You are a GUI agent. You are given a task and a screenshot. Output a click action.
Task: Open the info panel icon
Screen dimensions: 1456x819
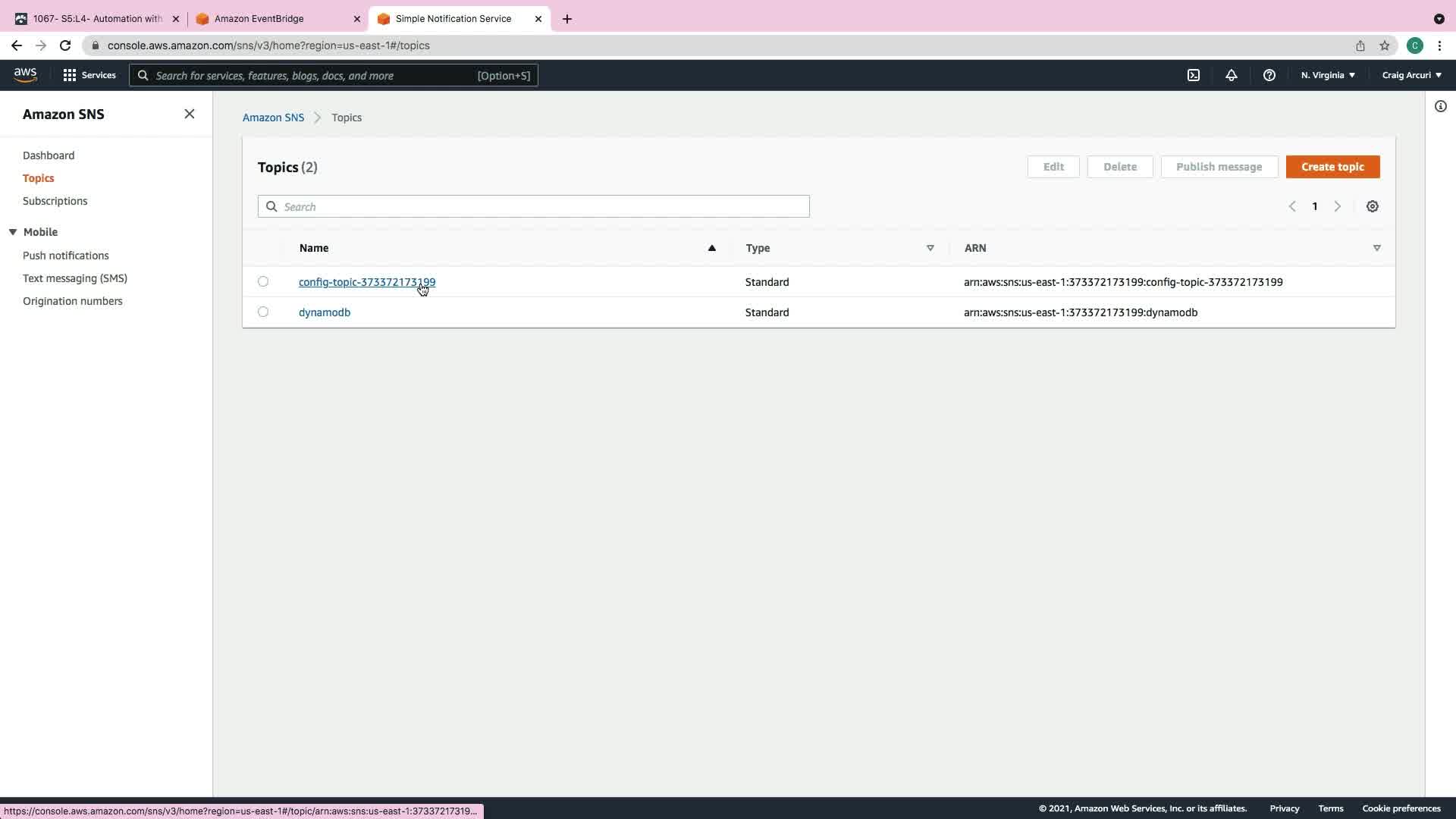(1440, 106)
